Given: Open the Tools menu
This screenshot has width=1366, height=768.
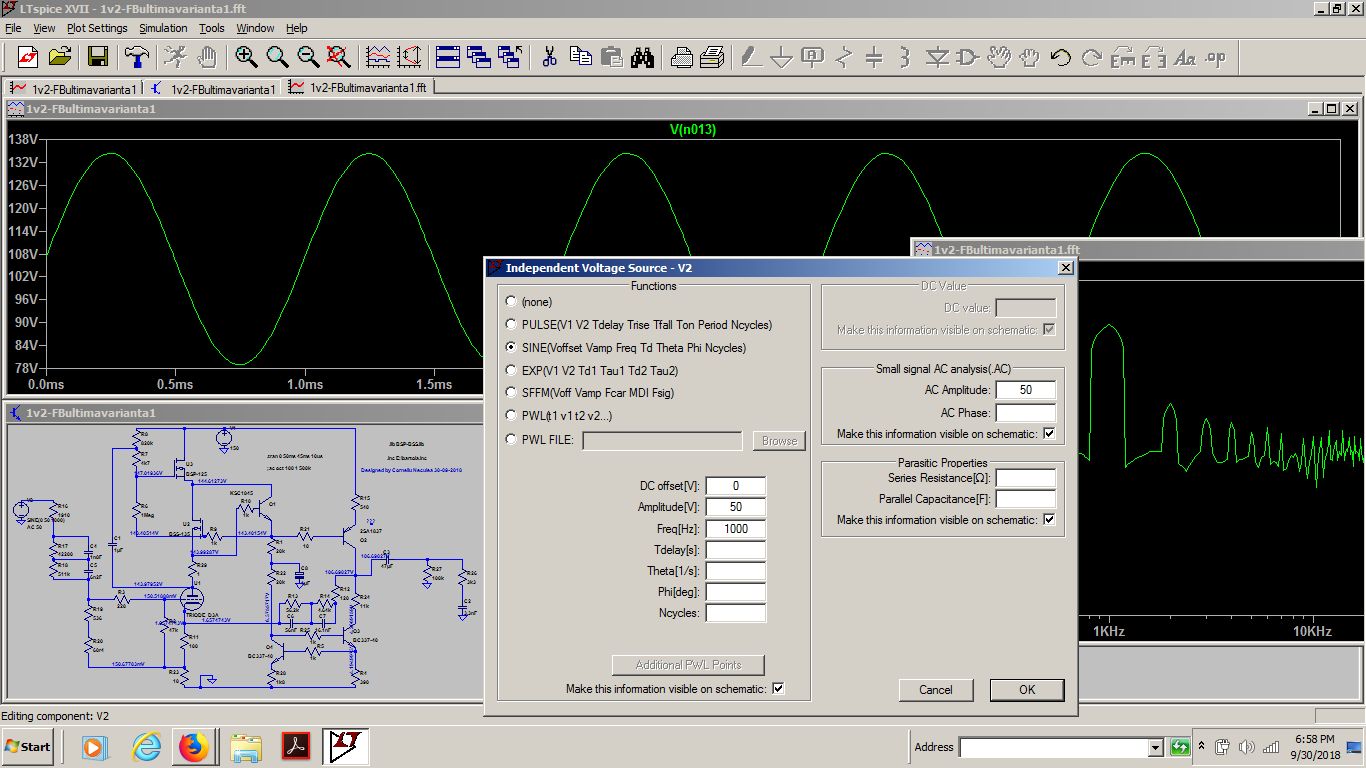Looking at the screenshot, I should click(212, 28).
